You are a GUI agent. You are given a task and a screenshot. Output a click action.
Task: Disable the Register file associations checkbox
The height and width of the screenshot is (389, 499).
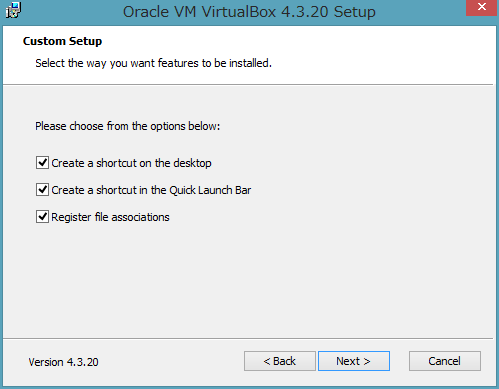(x=42, y=217)
